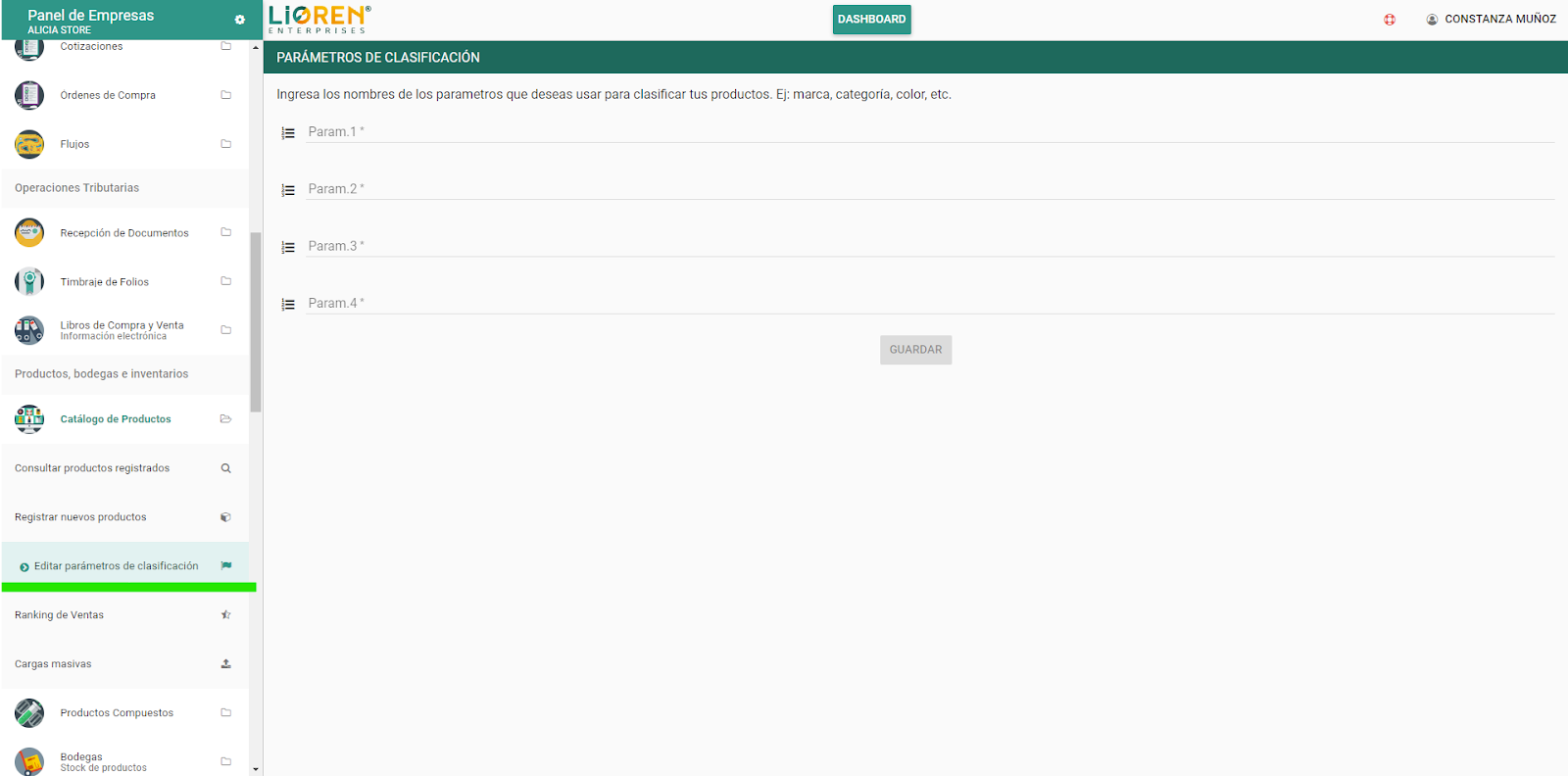The image size is (1568, 776).
Task: Click the Bodegas sidebar icon
Action: [x=29, y=761]
